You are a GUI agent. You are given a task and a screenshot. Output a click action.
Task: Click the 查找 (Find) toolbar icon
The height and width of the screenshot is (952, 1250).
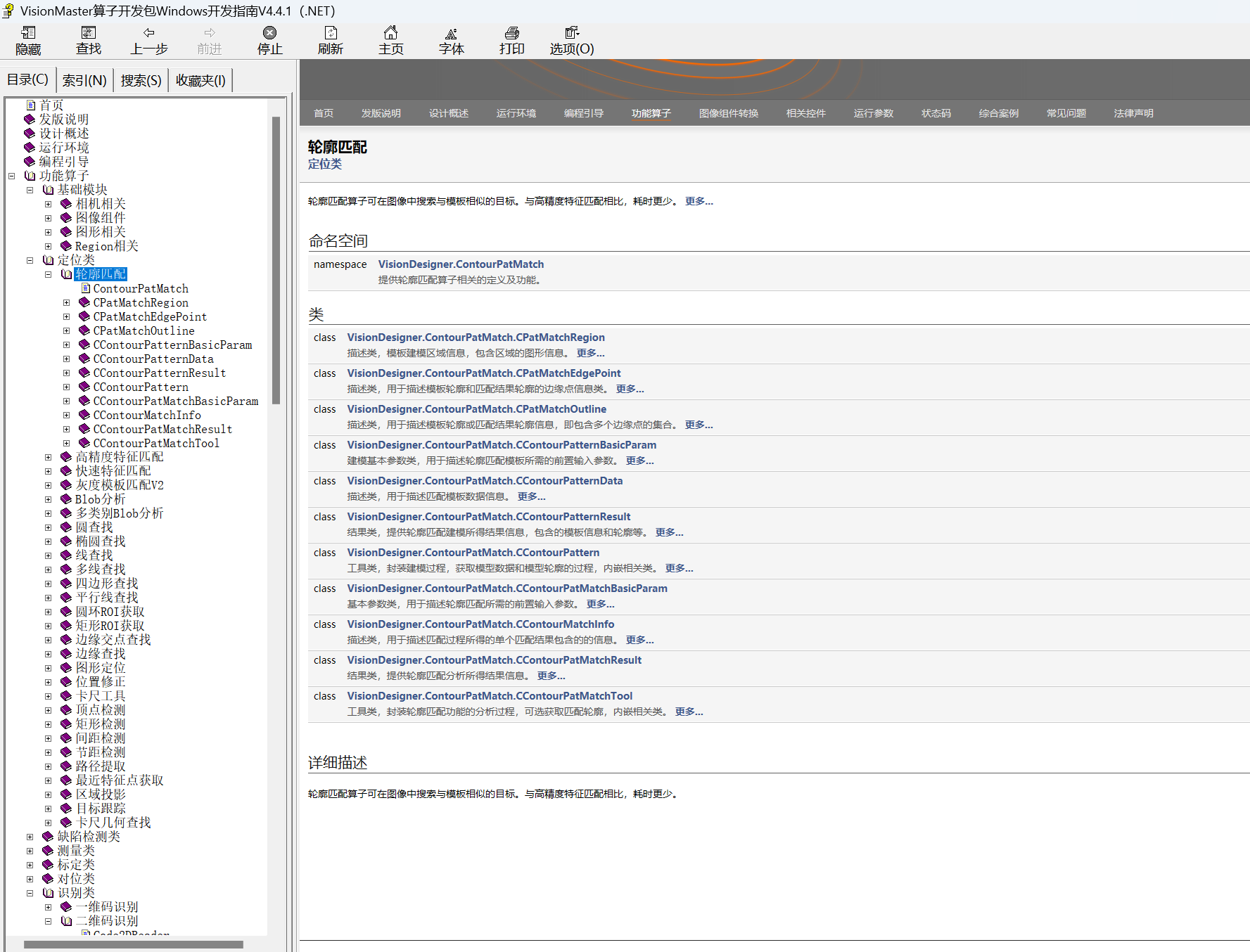[89, 33]
